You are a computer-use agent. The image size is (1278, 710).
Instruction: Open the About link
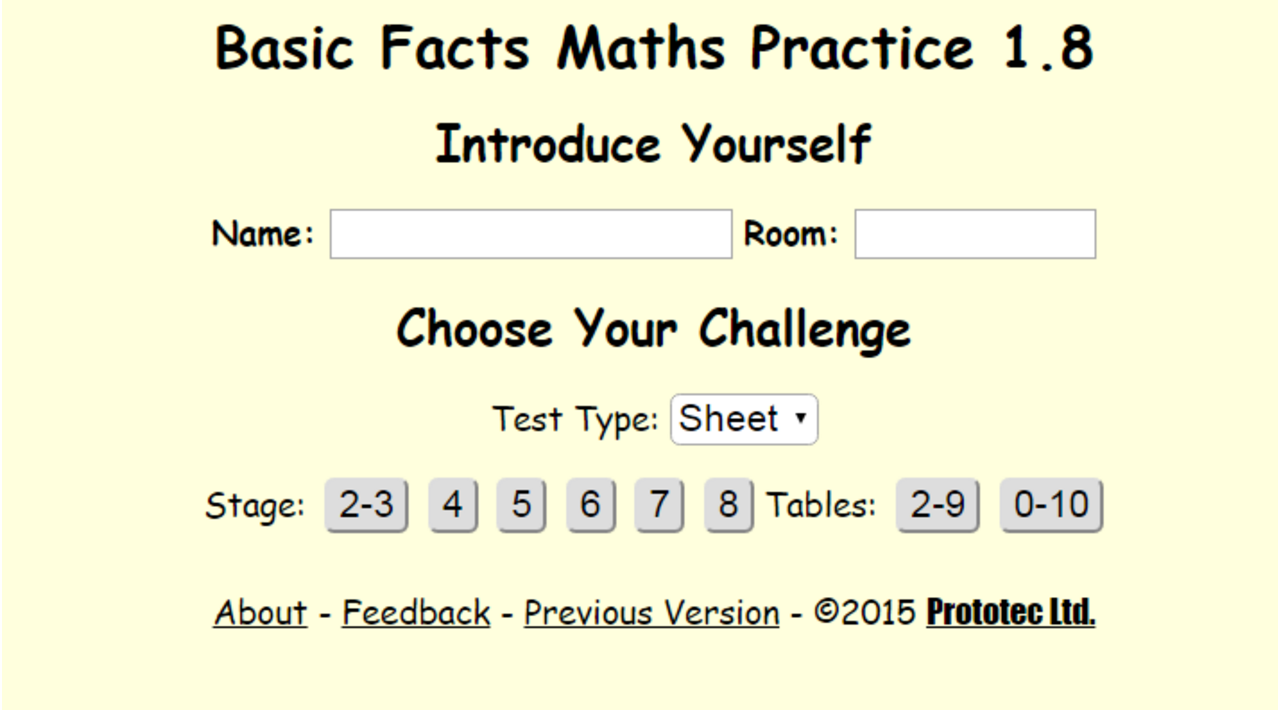[260, 612]
